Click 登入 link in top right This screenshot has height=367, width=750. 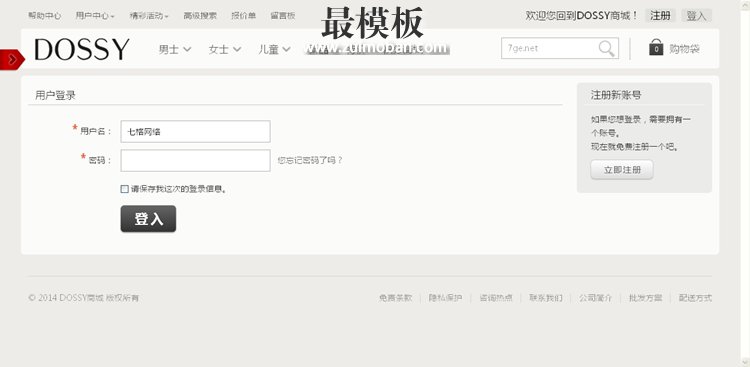click(696, 16)
